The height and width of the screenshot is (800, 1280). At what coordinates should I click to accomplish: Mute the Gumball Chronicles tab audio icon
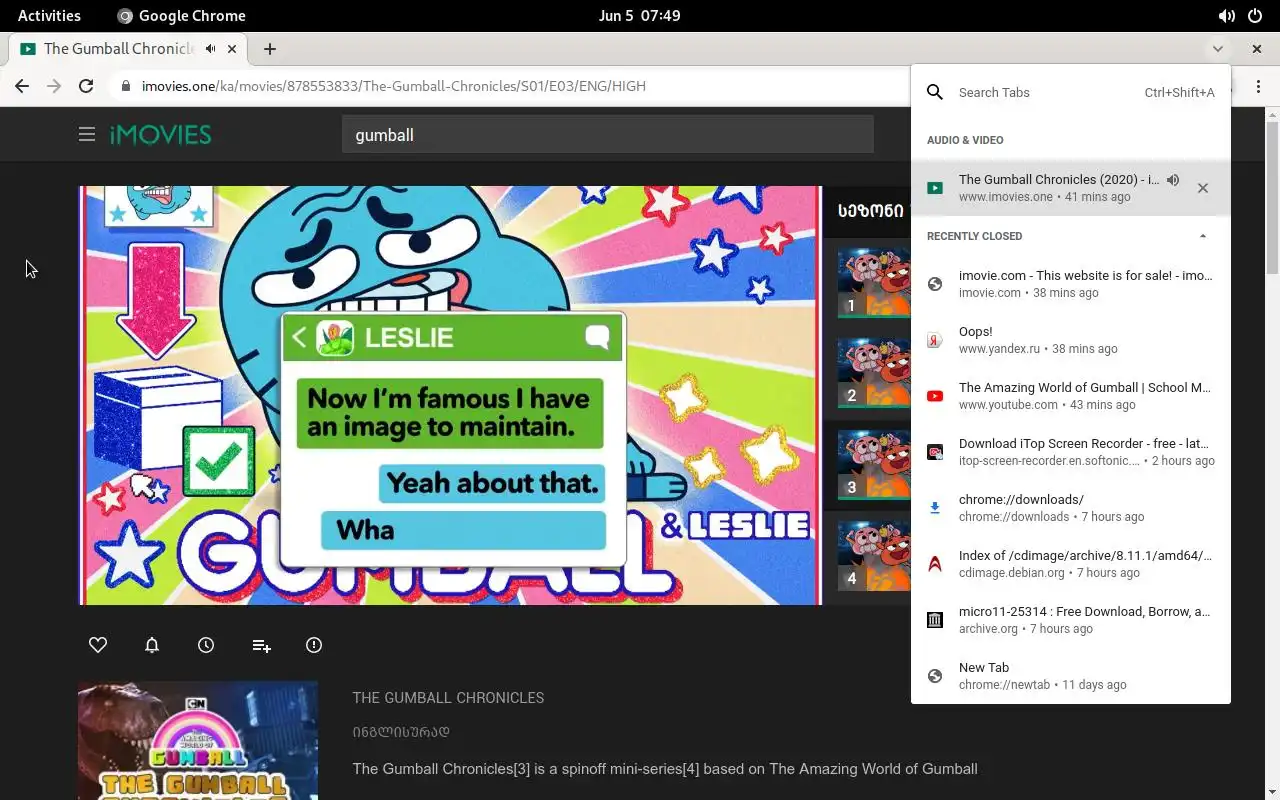click(x=210, y=48)
